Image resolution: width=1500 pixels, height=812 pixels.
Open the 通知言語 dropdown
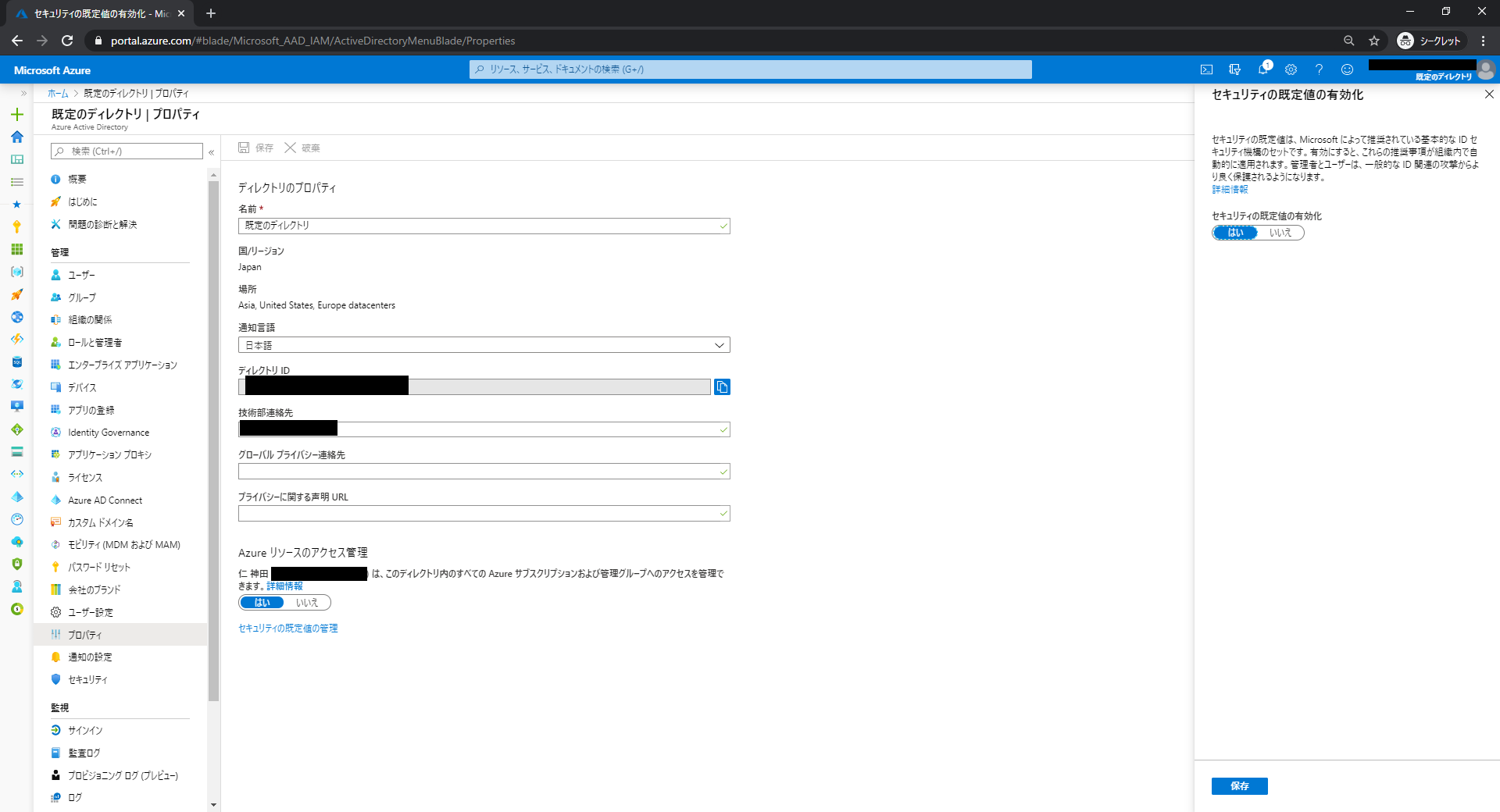coord(484,345)
